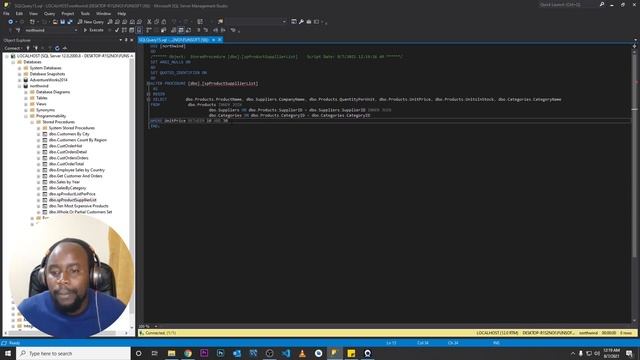Viewport: 640px width, 360px height.
Task: Select dbo.CustOrderTotal procedure
Action: (66, 164)
